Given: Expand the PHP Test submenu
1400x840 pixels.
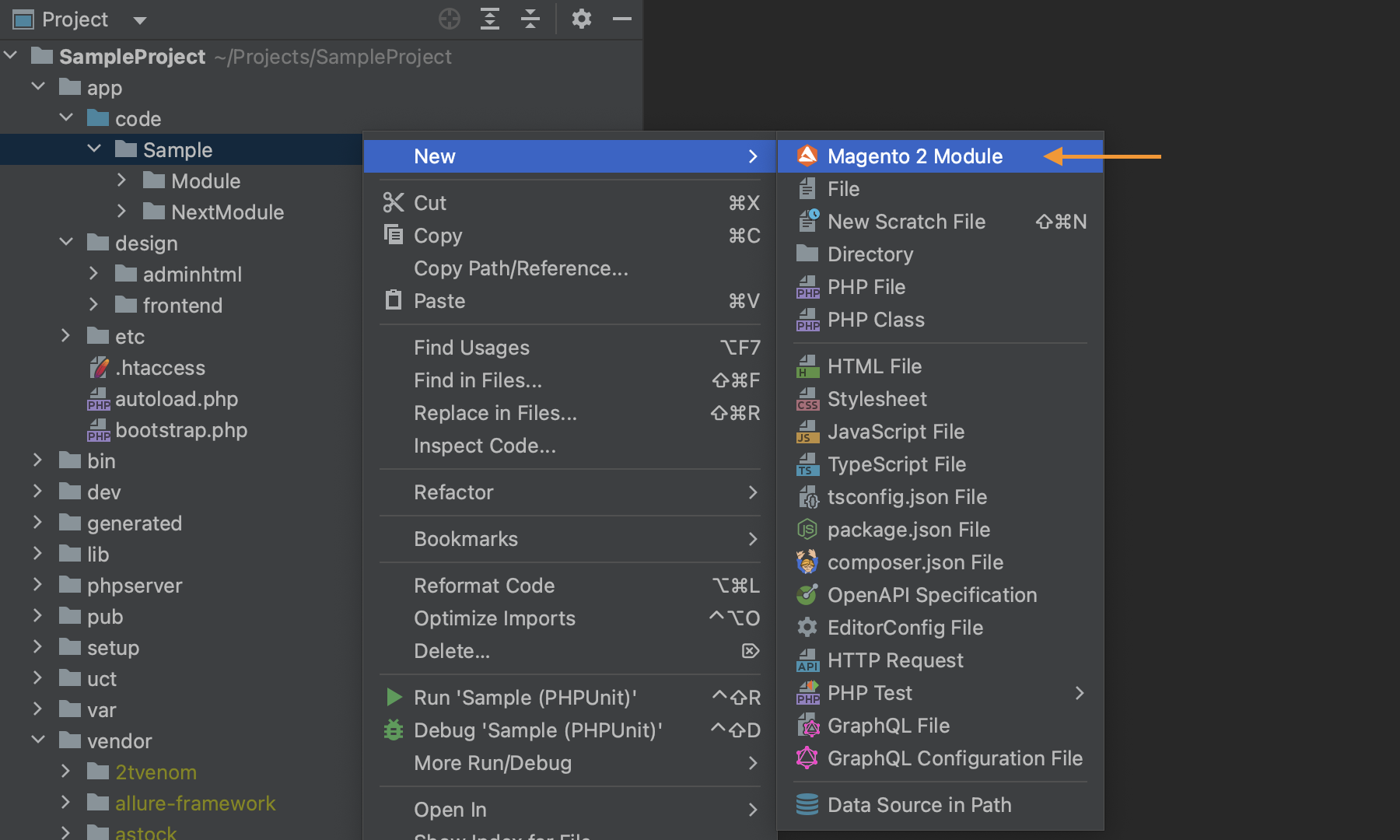Looking at the screenshot, I should point(940,693).
